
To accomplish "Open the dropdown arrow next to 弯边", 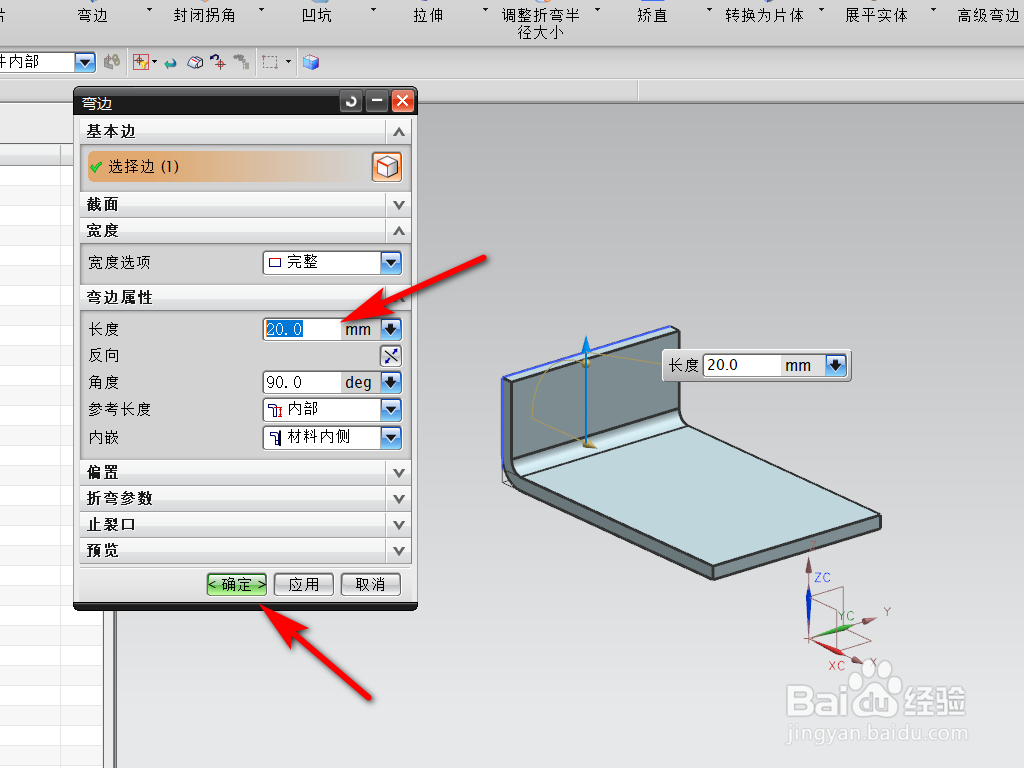I will pos(150,10).
